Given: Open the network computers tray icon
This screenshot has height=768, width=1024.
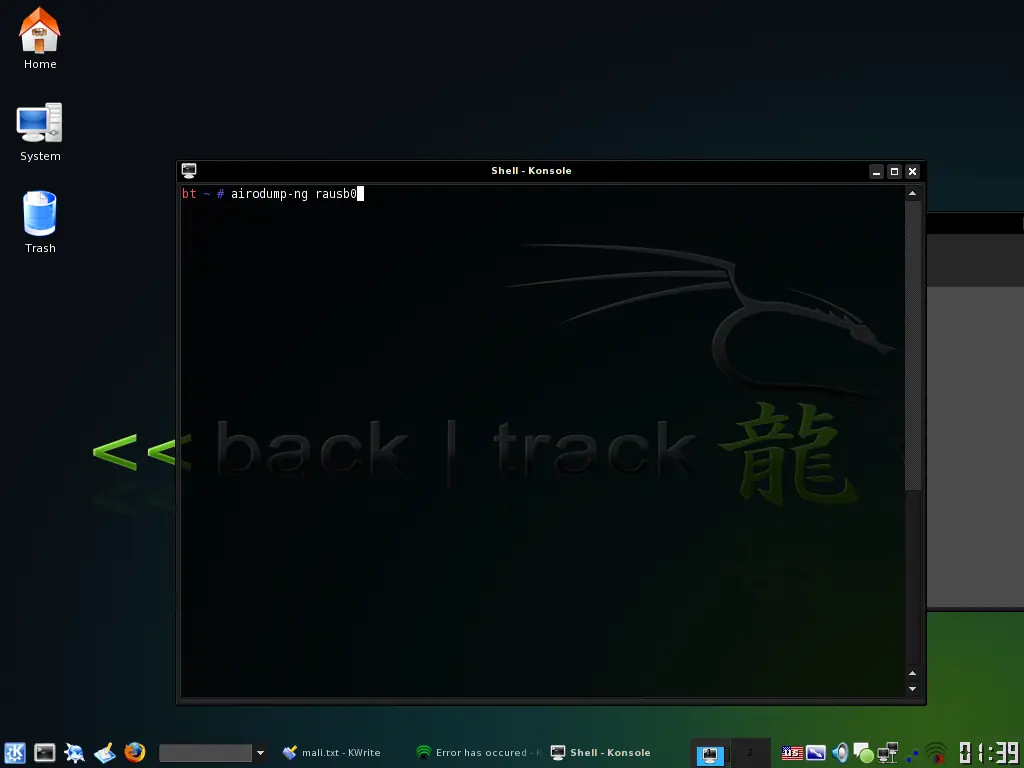Looking at the screenshot, I should coord(888,753).
